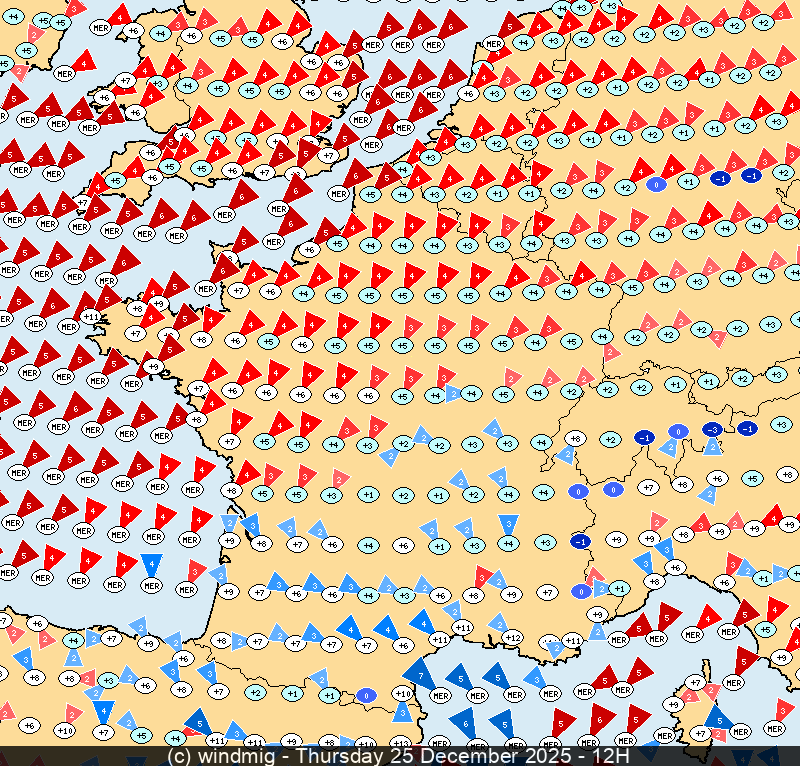Select the dark -1 oval left of +9
The image size is (800, 766).
click(x=579, y=541)
